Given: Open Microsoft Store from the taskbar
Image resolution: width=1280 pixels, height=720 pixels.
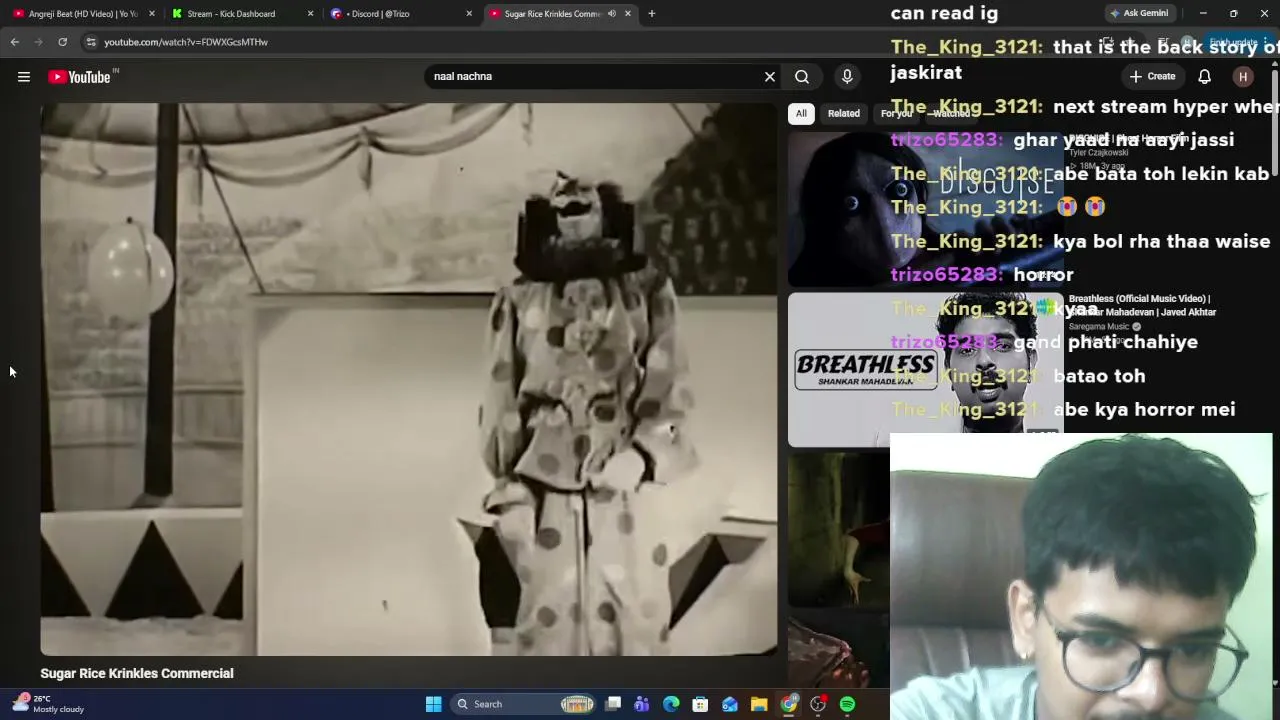Looking at the screenshot, I should 700,704.
